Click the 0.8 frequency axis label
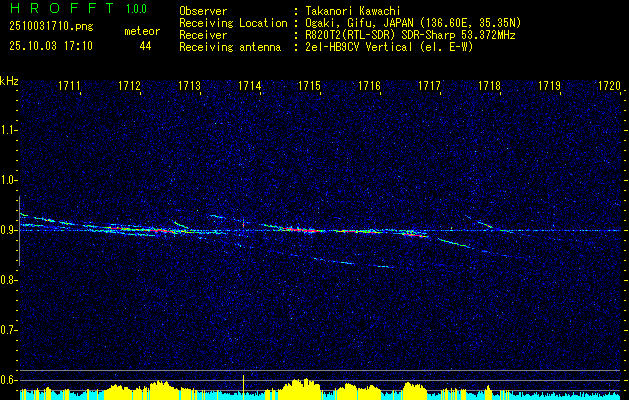The width and height of the screenshot is (629, 400). 8,280
